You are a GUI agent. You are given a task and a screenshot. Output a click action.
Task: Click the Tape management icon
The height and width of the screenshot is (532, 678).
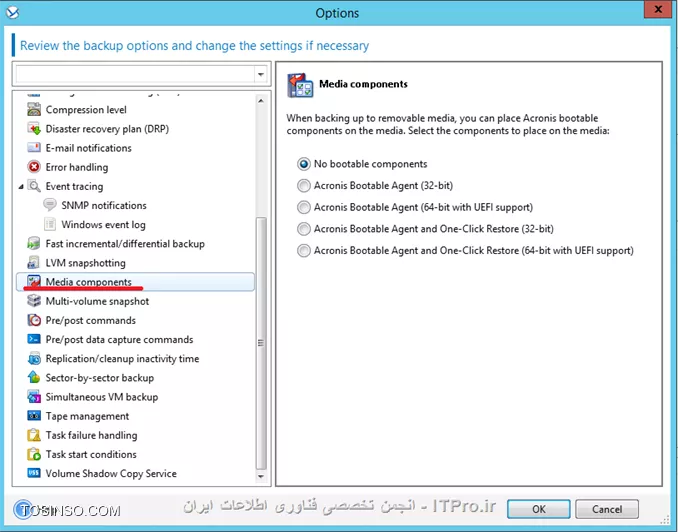(34, 416)
